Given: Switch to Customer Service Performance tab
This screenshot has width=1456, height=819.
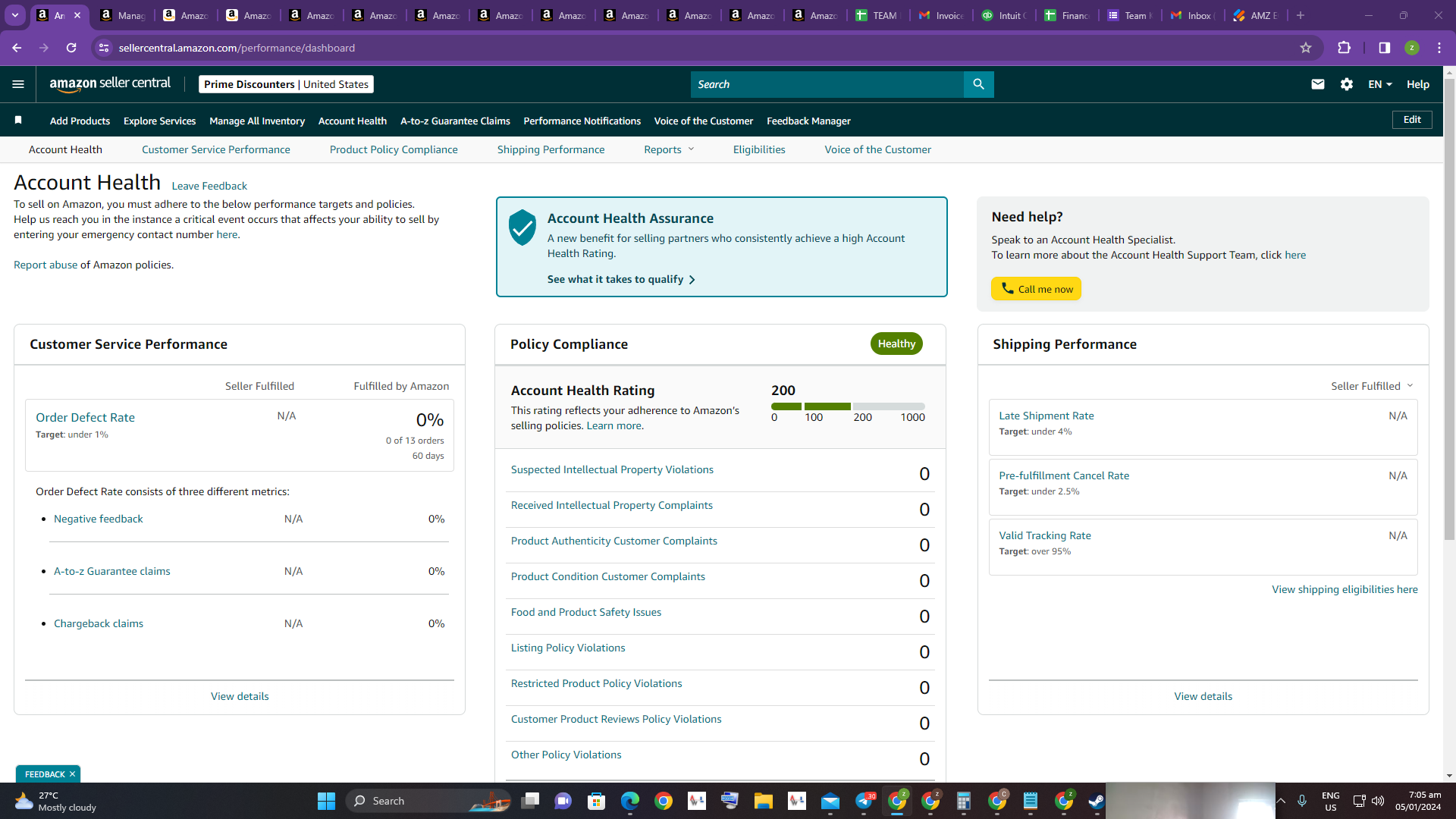Looking at the screenshot, I should pyautogui.click(x=216, y=149).
